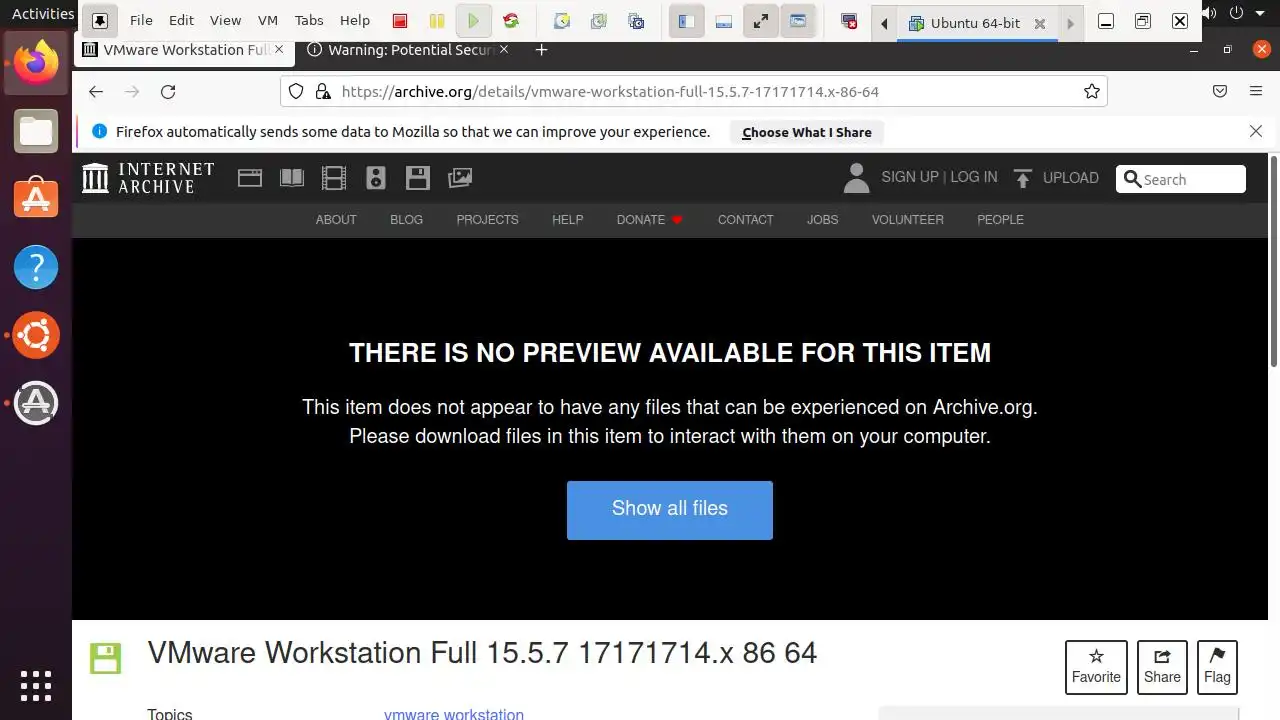Open the Video film strip icon

pyautogui.click(x=334, y=178)
